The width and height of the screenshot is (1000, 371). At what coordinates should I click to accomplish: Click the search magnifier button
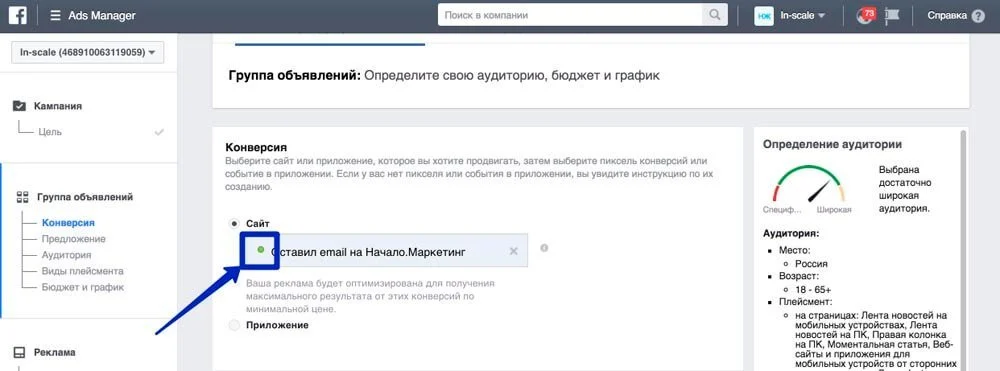(714, 15)
